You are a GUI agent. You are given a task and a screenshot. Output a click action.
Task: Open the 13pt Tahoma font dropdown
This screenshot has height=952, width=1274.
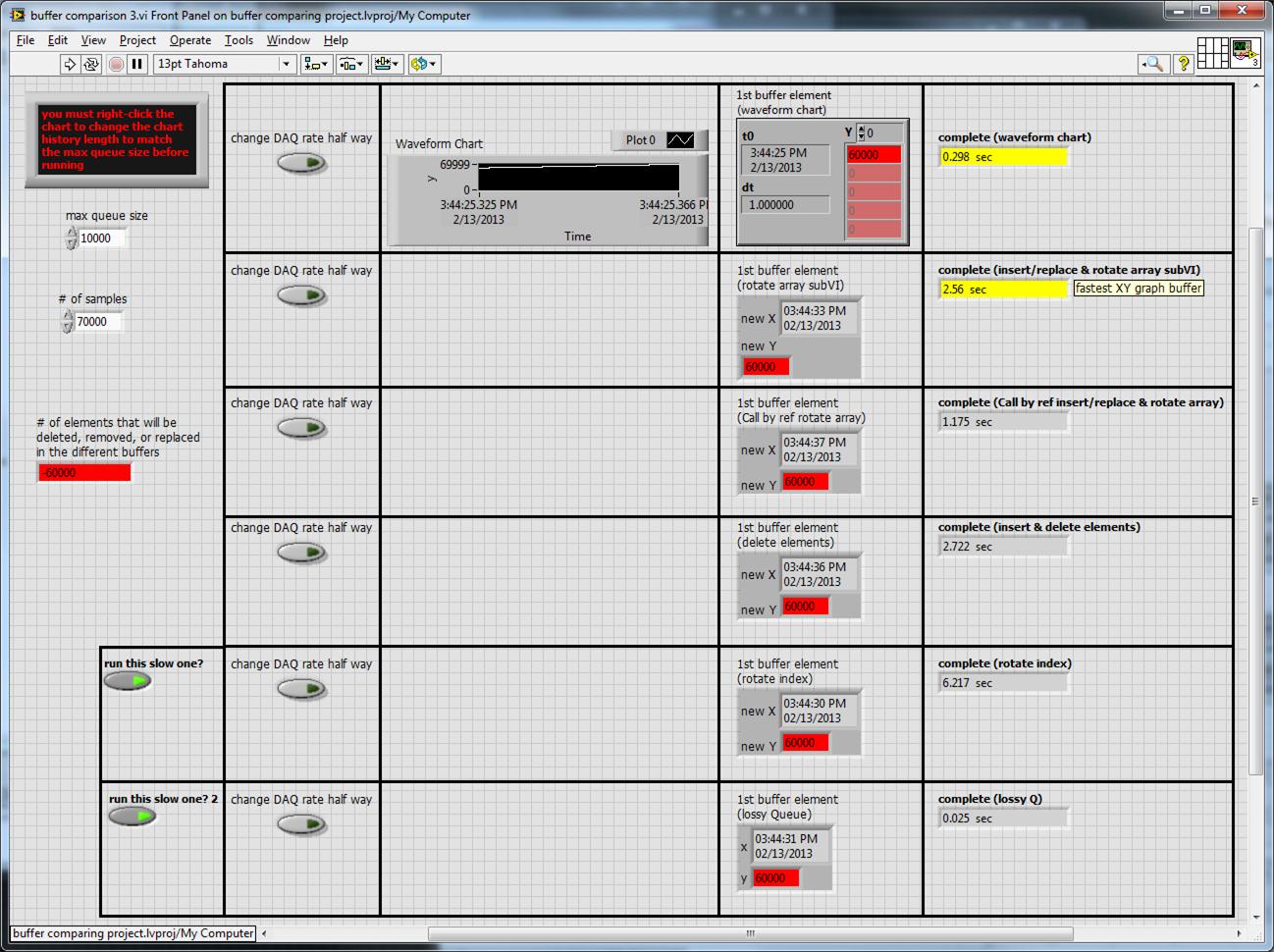pyautogui.click(x=224, y=64)
